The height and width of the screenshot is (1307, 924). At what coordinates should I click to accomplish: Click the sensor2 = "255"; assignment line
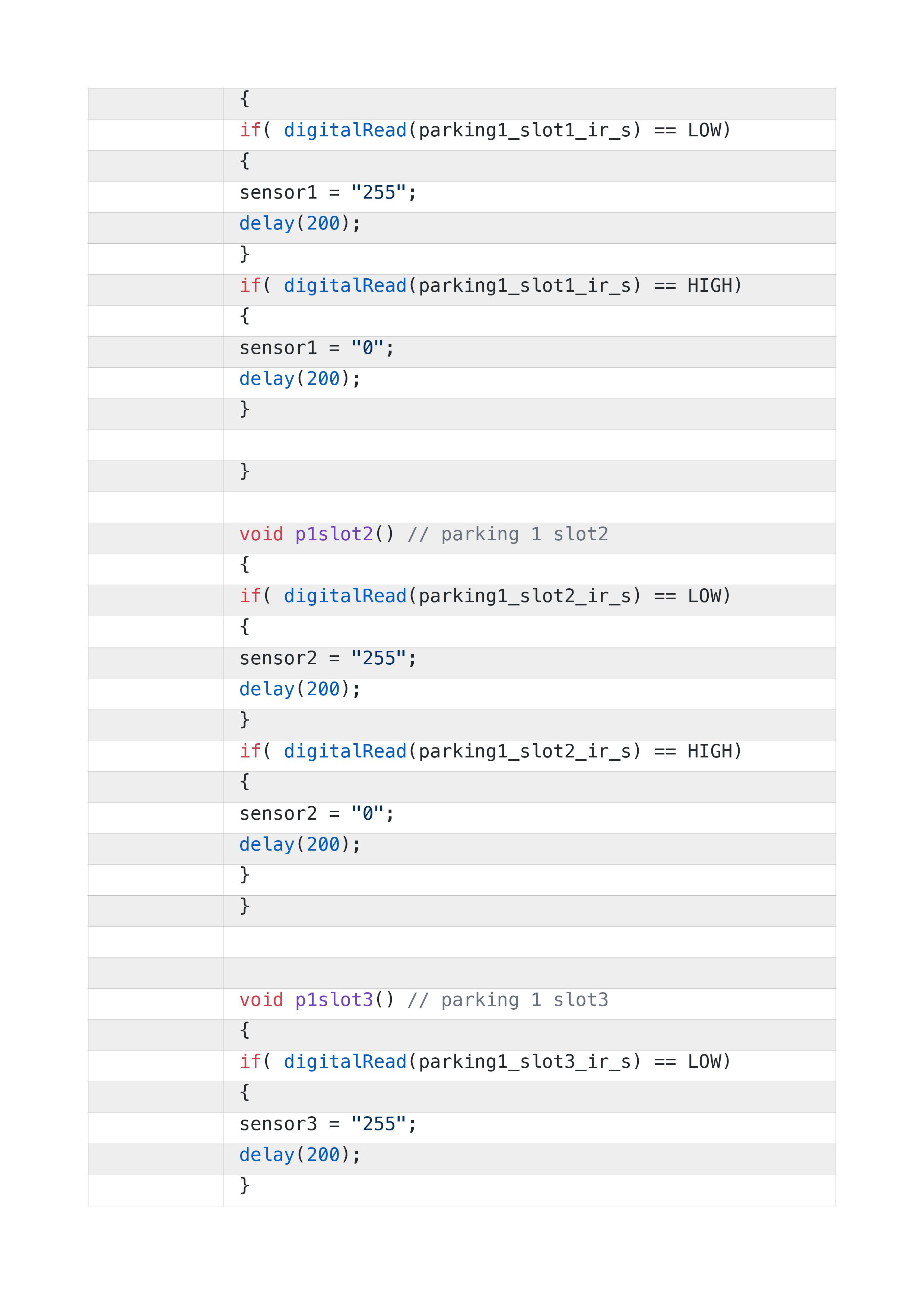coord(328,658)
